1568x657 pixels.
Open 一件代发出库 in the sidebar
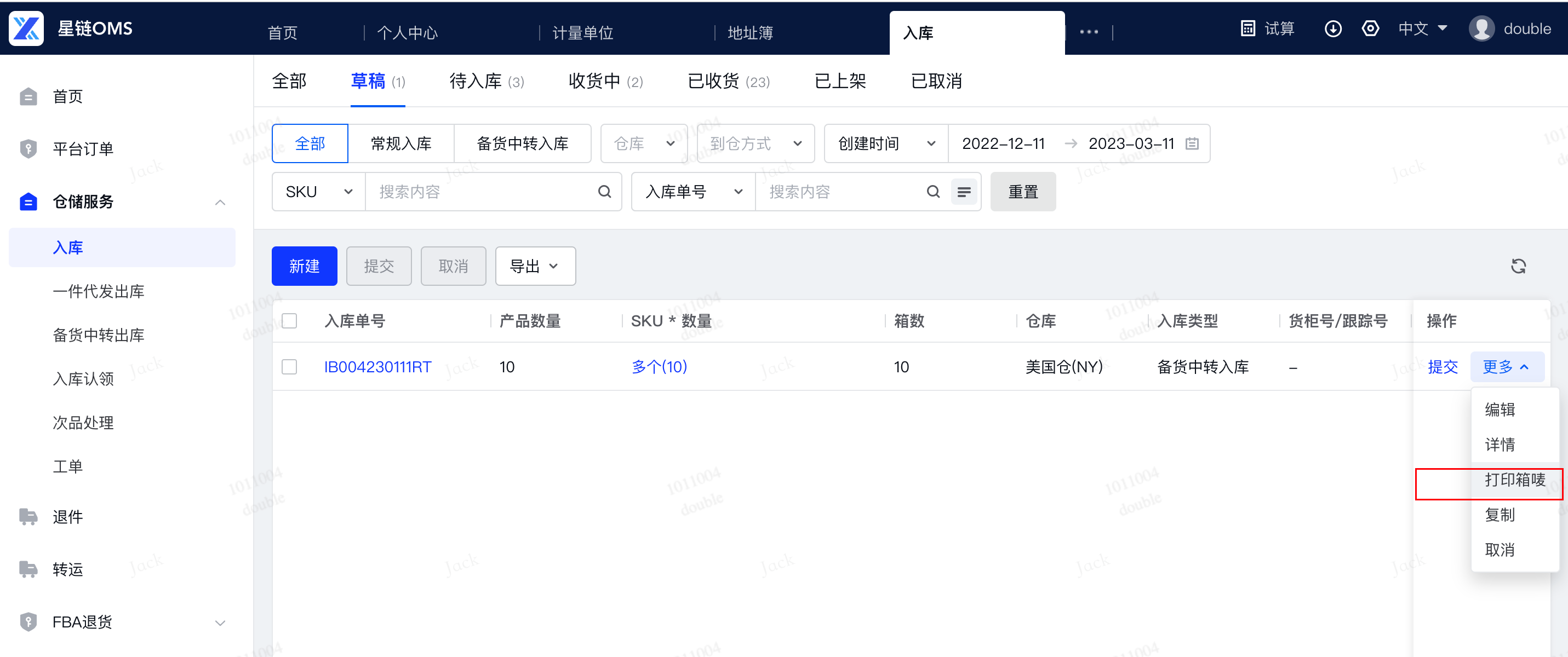tap(99, 292)
